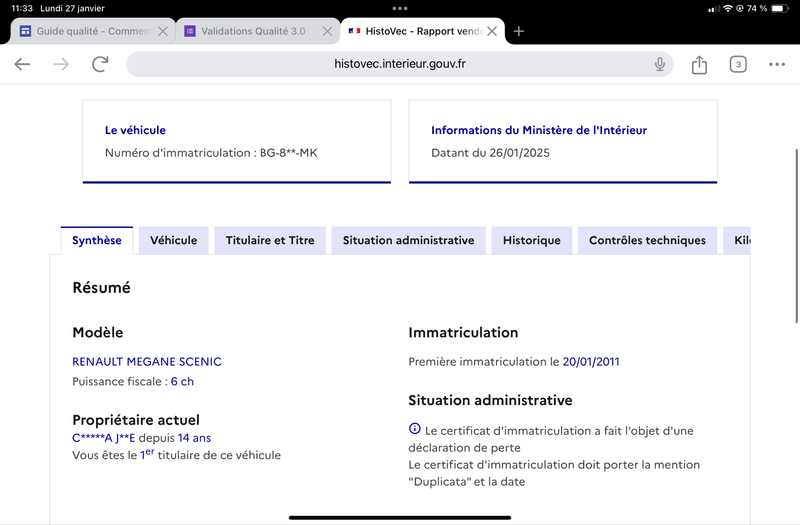
Task: Open the Véhicule tab
Action: (173, 240)
